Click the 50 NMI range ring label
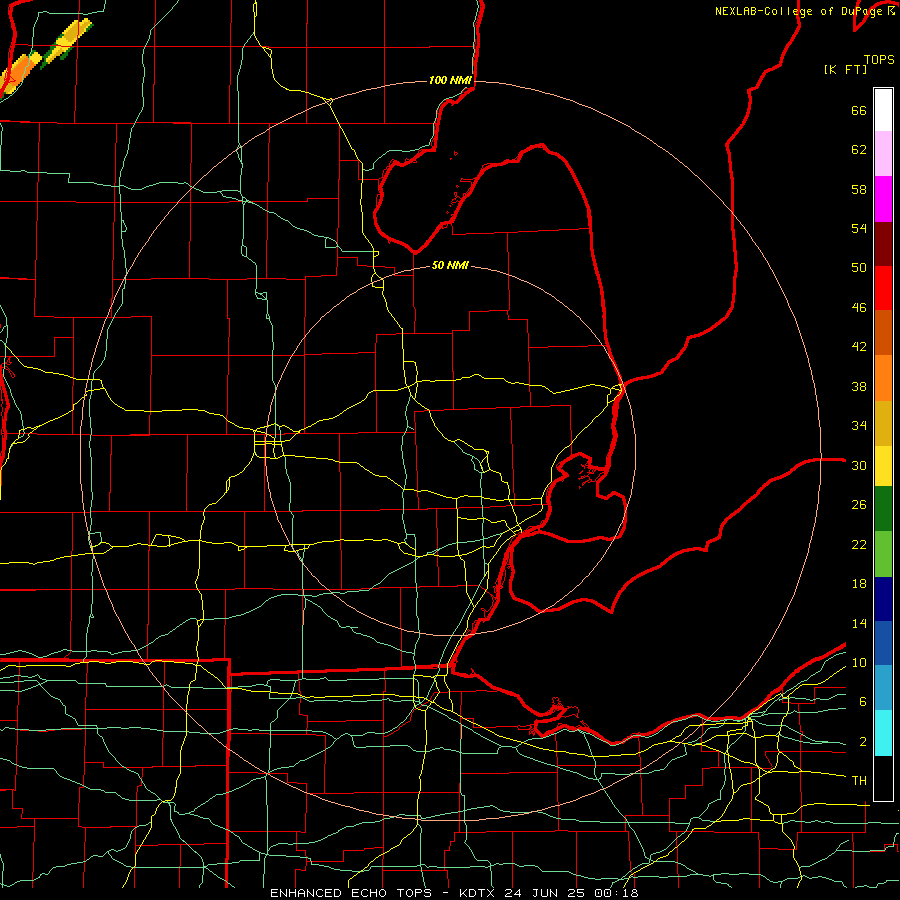 pyautogui.click(x=450, y=265)
